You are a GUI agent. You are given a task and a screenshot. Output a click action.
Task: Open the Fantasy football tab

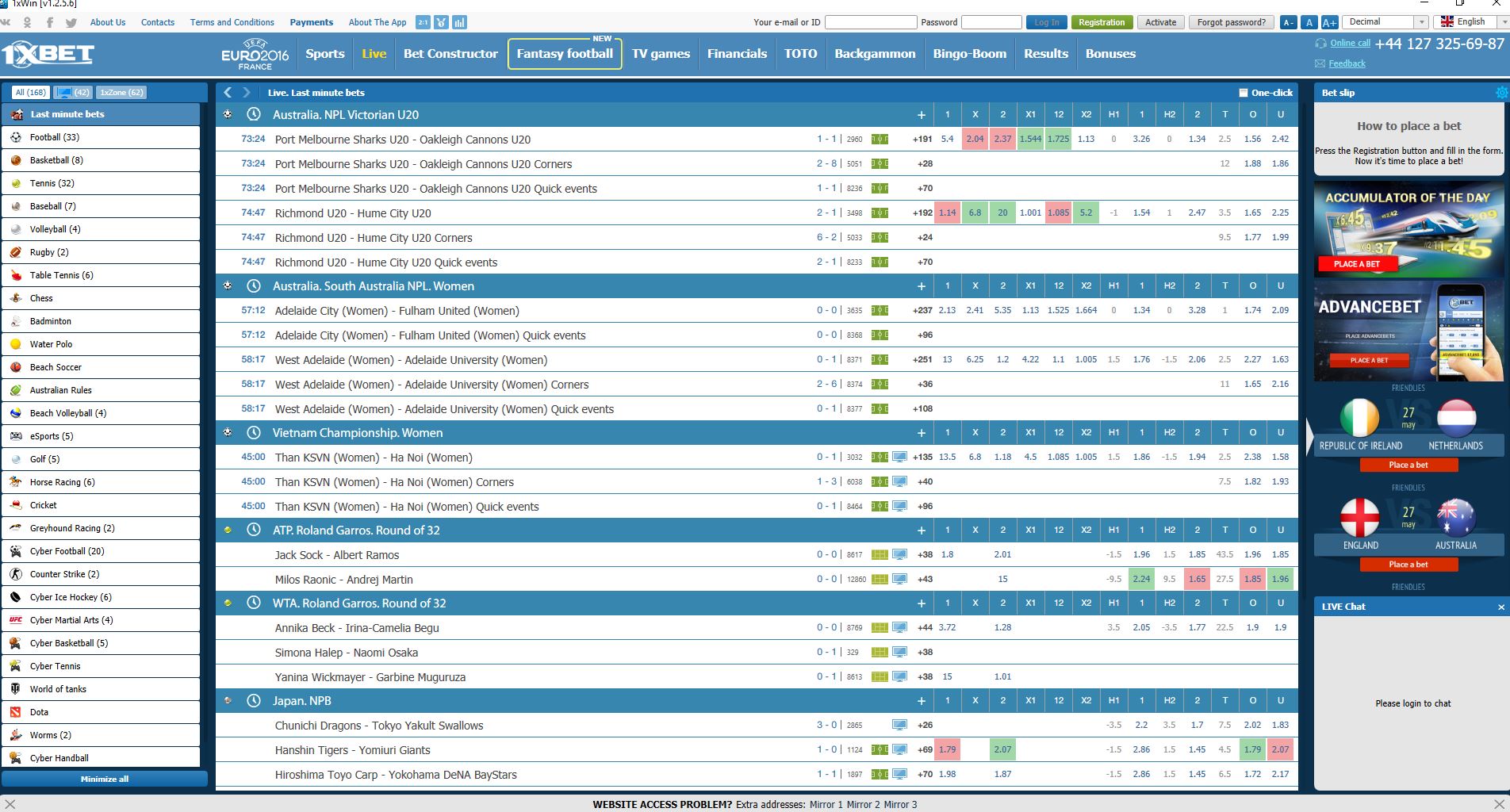pos(565,54)
